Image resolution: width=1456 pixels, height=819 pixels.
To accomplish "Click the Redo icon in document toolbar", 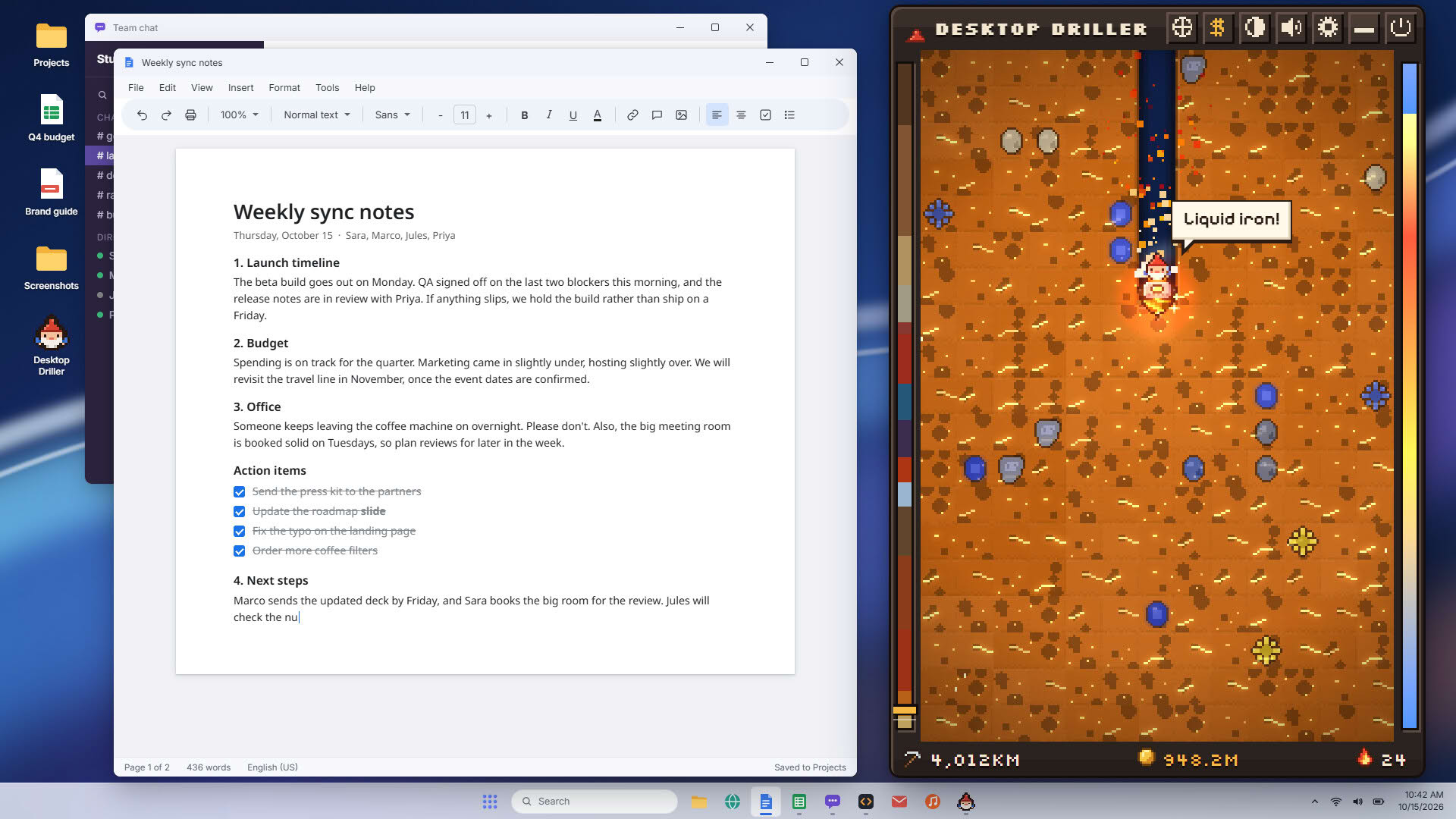I will click(166, 115).
